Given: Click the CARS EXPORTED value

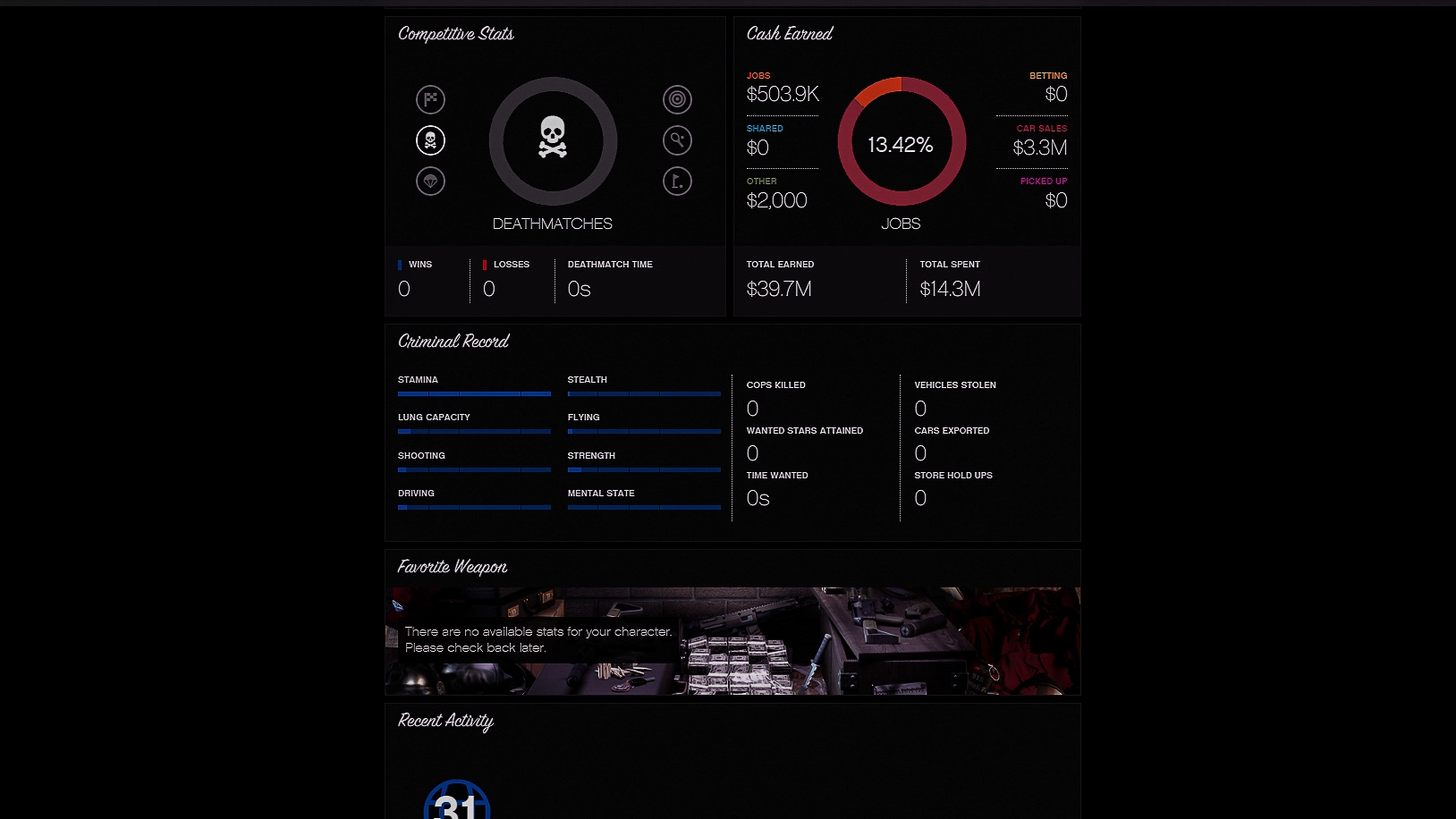Looking at the screenshot, I should click(x=921, y=453).
